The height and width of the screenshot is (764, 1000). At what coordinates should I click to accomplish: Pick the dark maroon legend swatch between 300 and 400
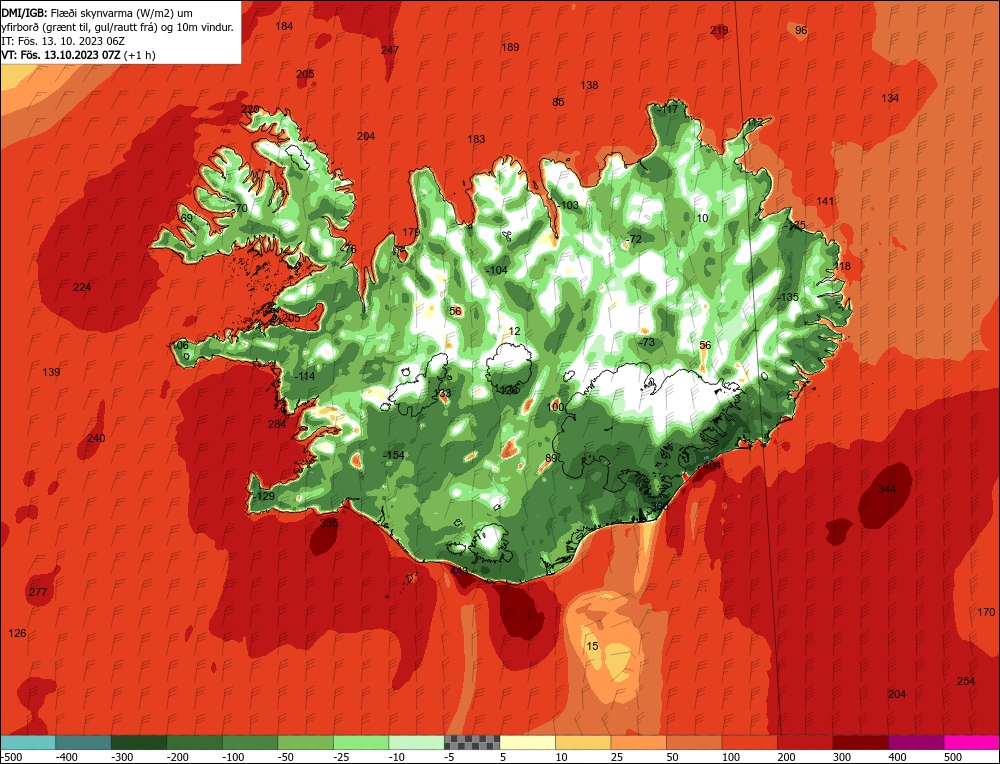tap(860, 742)
